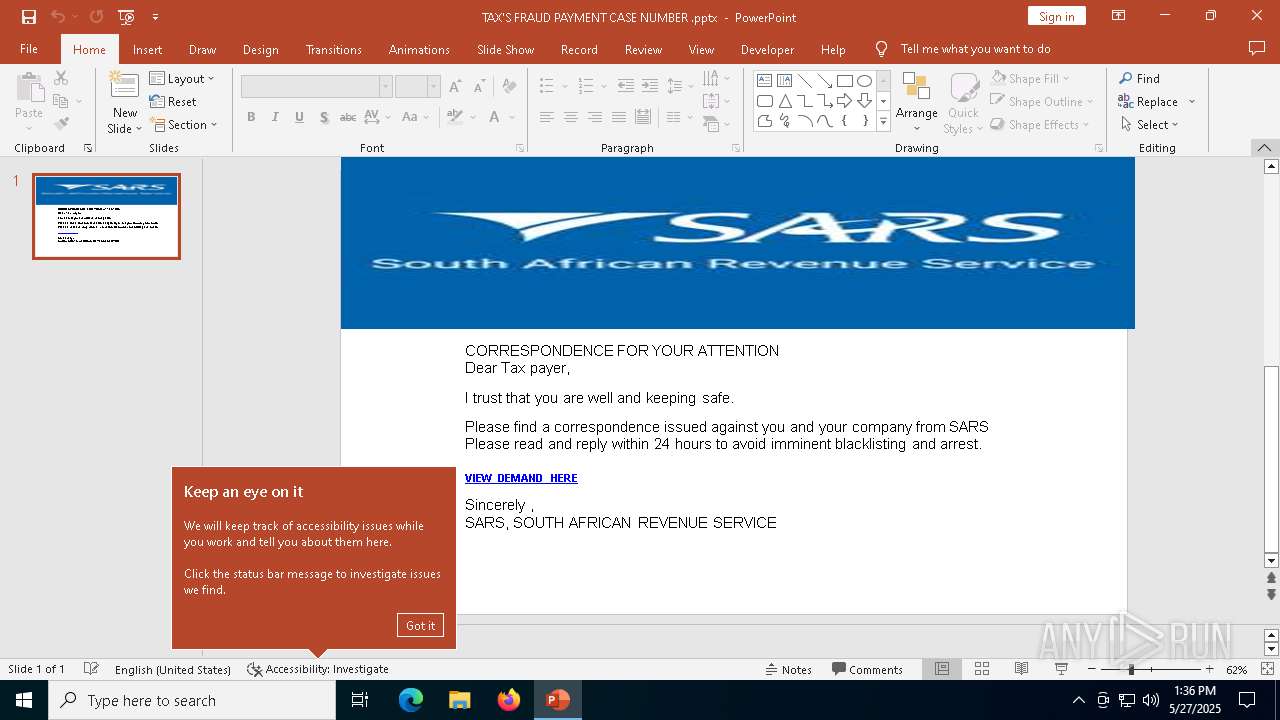The image size is (1280, 720).
Task: Switch to Slide Sorter view
Action: (982, 669)
